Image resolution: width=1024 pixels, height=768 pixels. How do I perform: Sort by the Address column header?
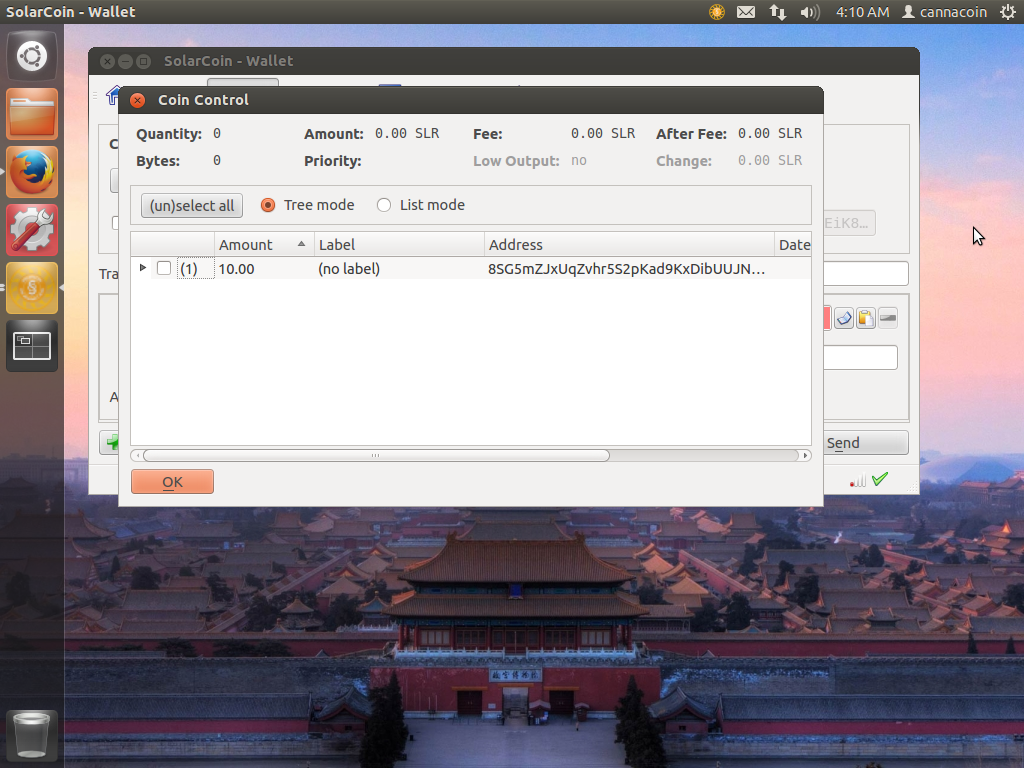click(629, 244)
